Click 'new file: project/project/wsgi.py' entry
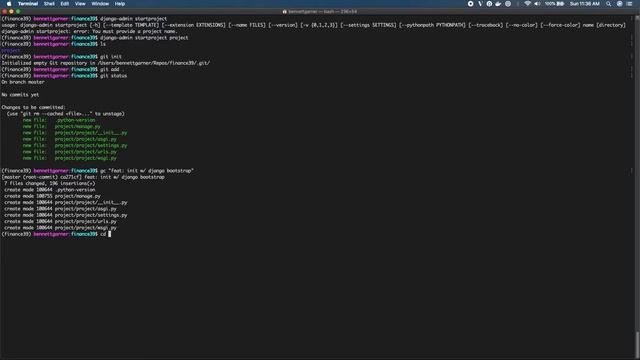 pyautogui.click(x=69, y=158)
